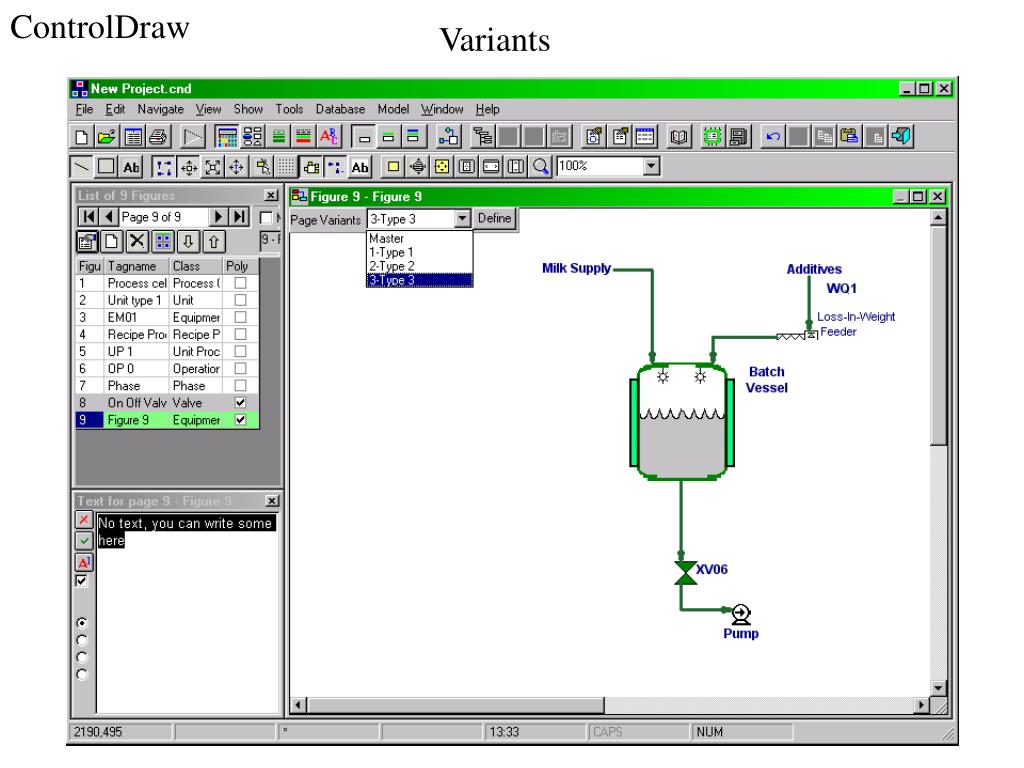The image size is (1024, 768).
Task: Click the New document toolbar icon
Action: tap(82, 136)
